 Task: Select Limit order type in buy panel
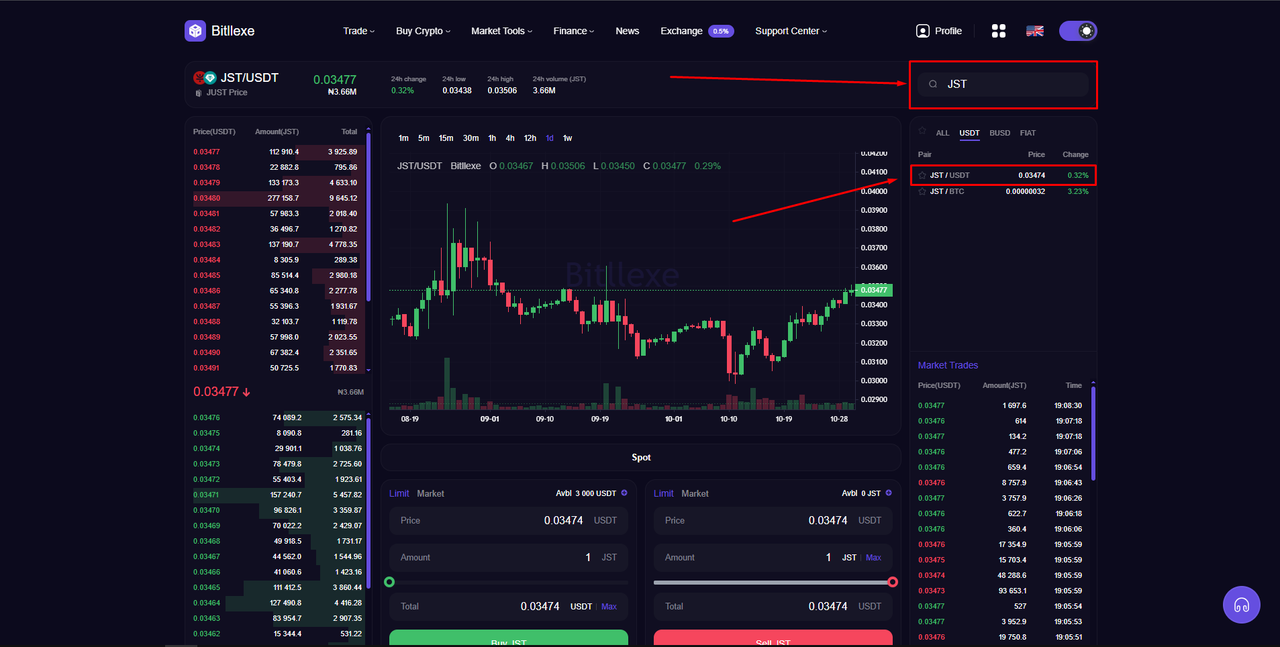tap(399, 493)
